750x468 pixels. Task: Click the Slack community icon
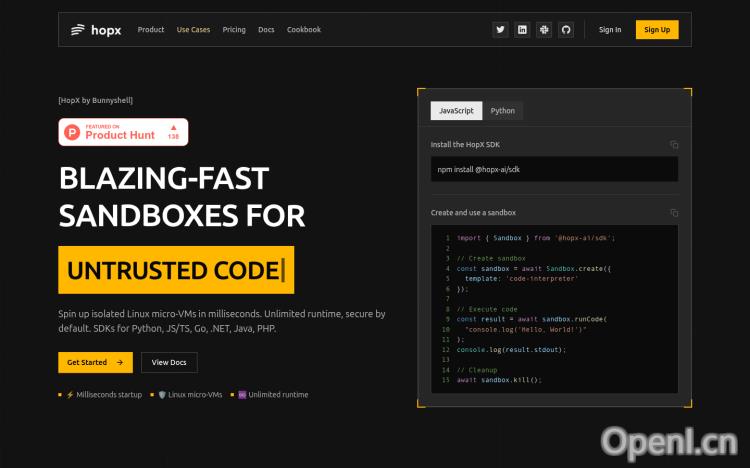544,30
